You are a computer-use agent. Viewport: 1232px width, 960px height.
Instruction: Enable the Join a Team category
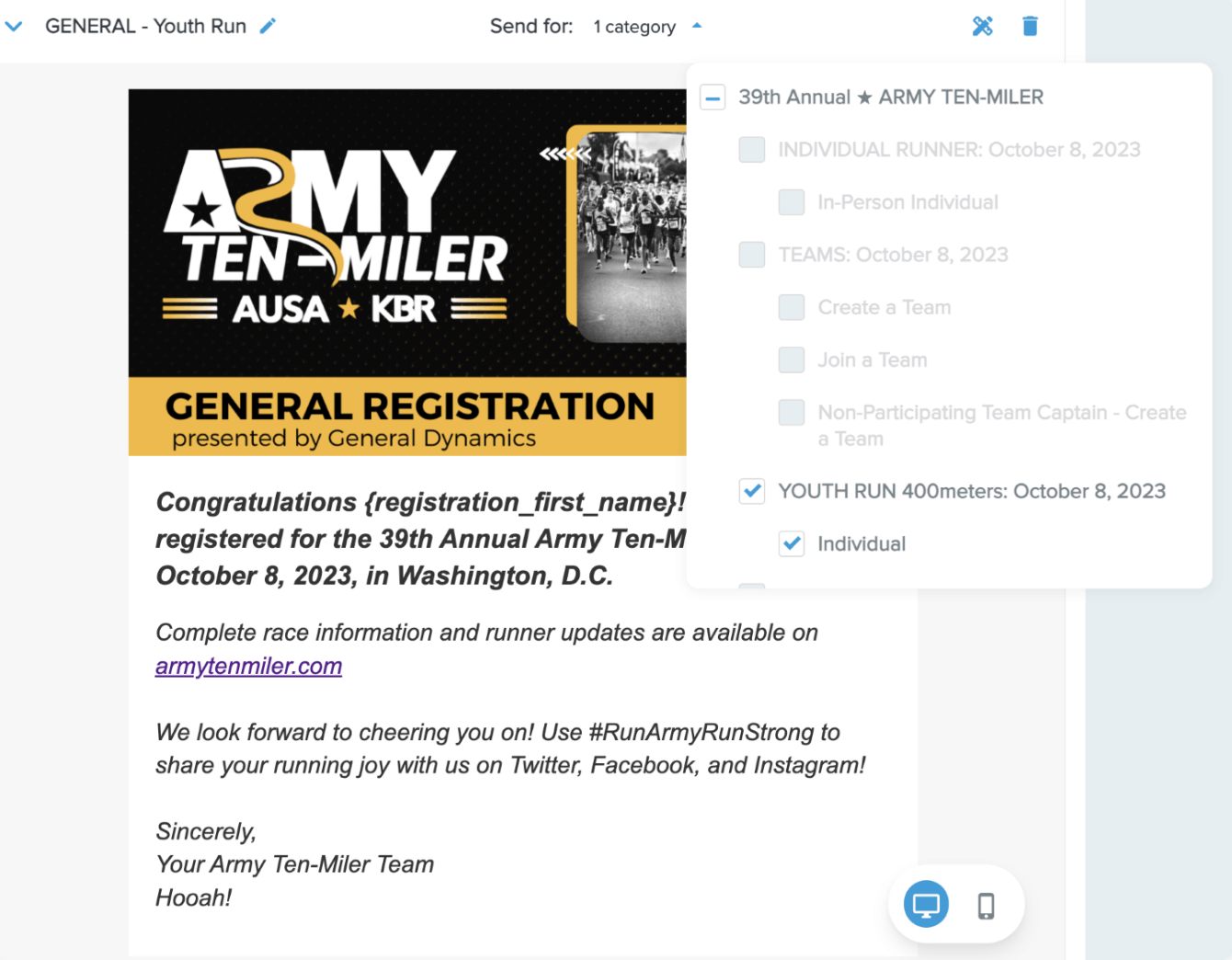(792, 360)
